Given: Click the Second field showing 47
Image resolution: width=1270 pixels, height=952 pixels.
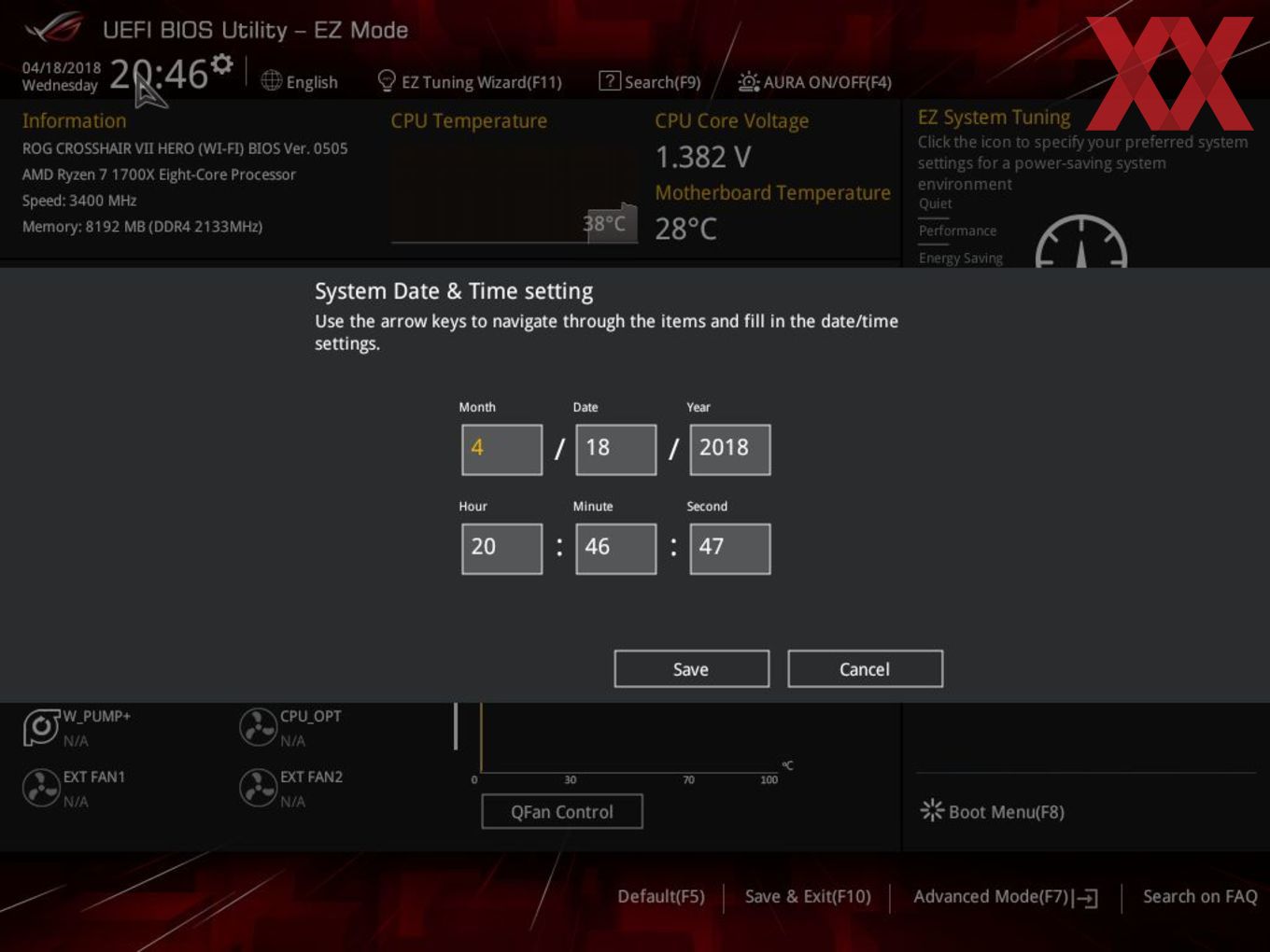Looking at the screenshot, I should [x=729, y=549].
